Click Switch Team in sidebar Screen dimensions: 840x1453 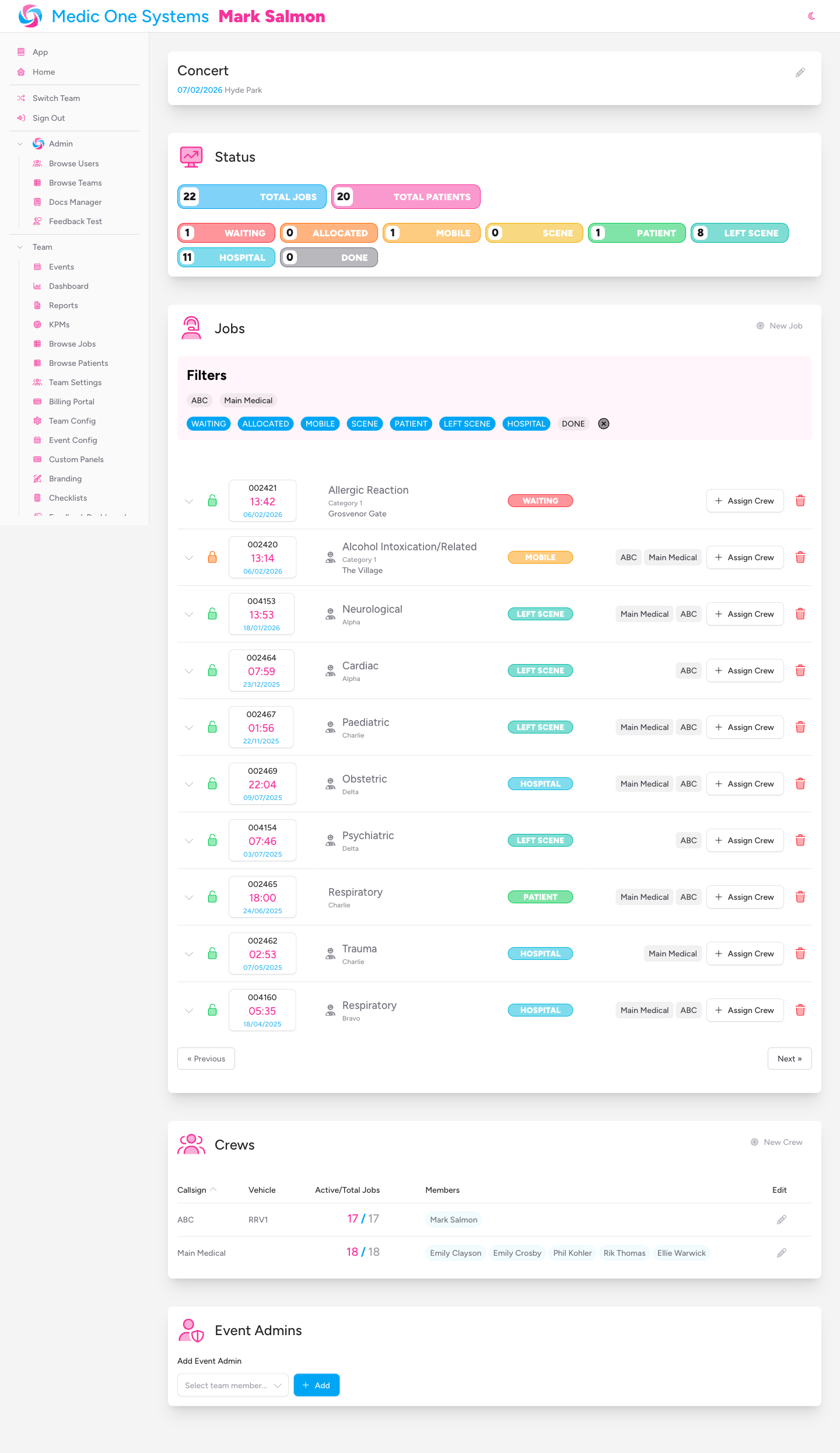(x=57, y=98)
